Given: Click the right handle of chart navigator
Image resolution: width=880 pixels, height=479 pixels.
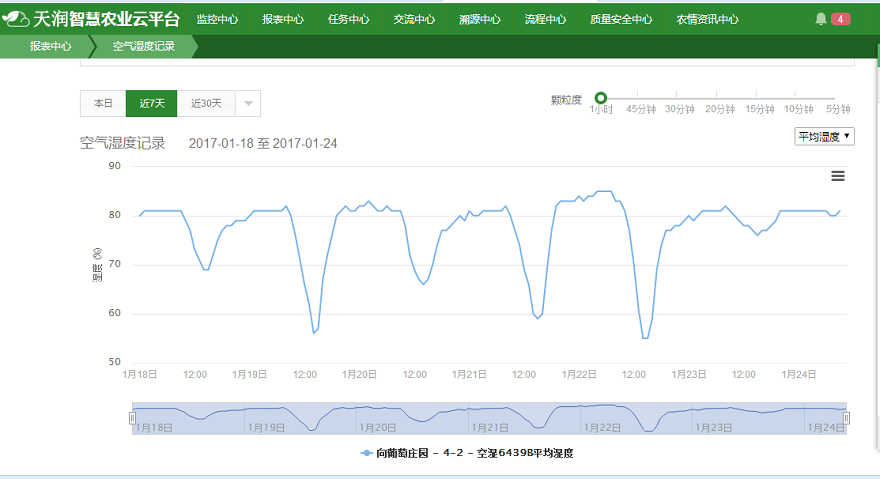Looking at the screenshot, I should (846, 418).
